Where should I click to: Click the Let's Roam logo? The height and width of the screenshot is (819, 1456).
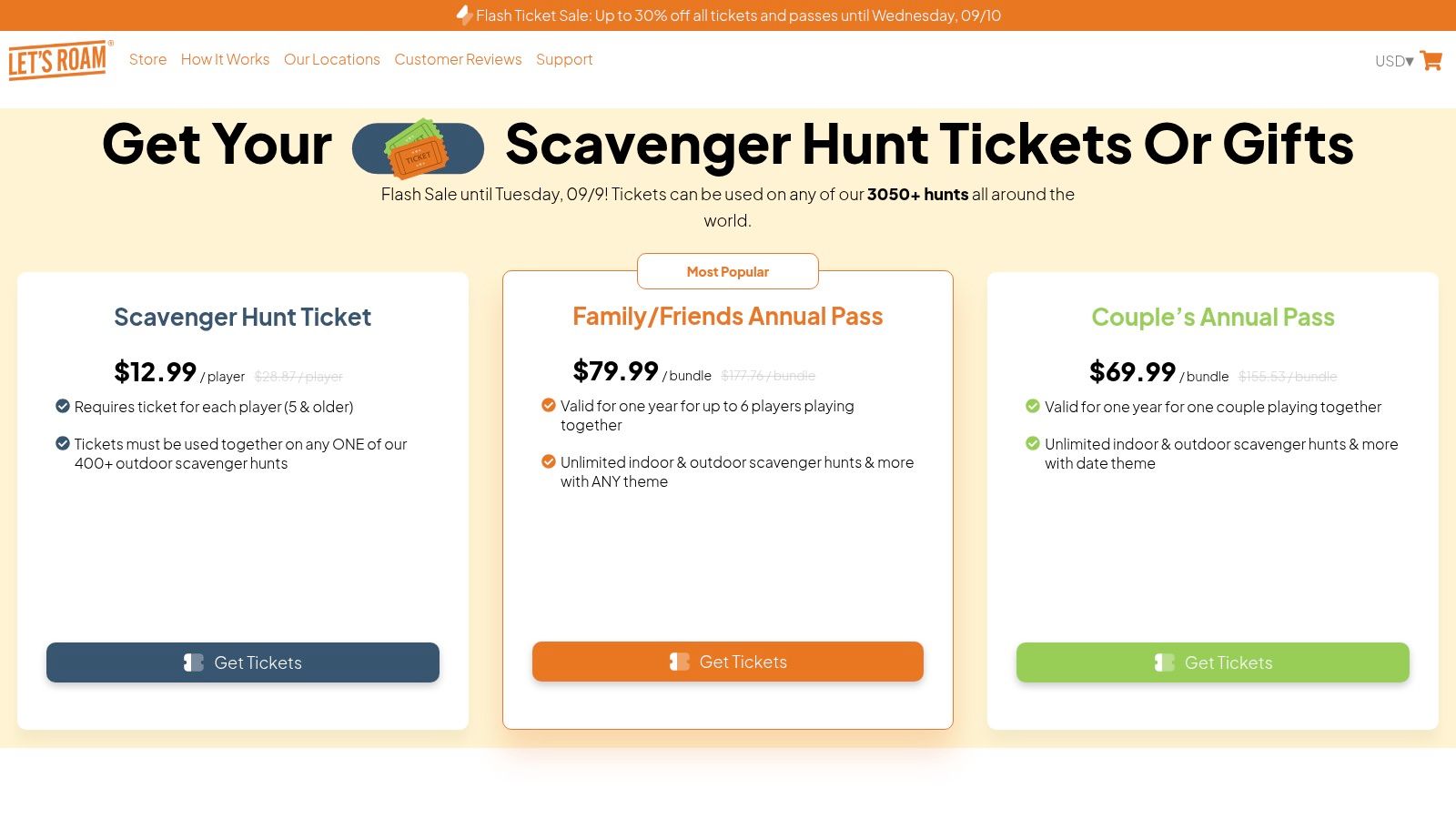point(59,60)
